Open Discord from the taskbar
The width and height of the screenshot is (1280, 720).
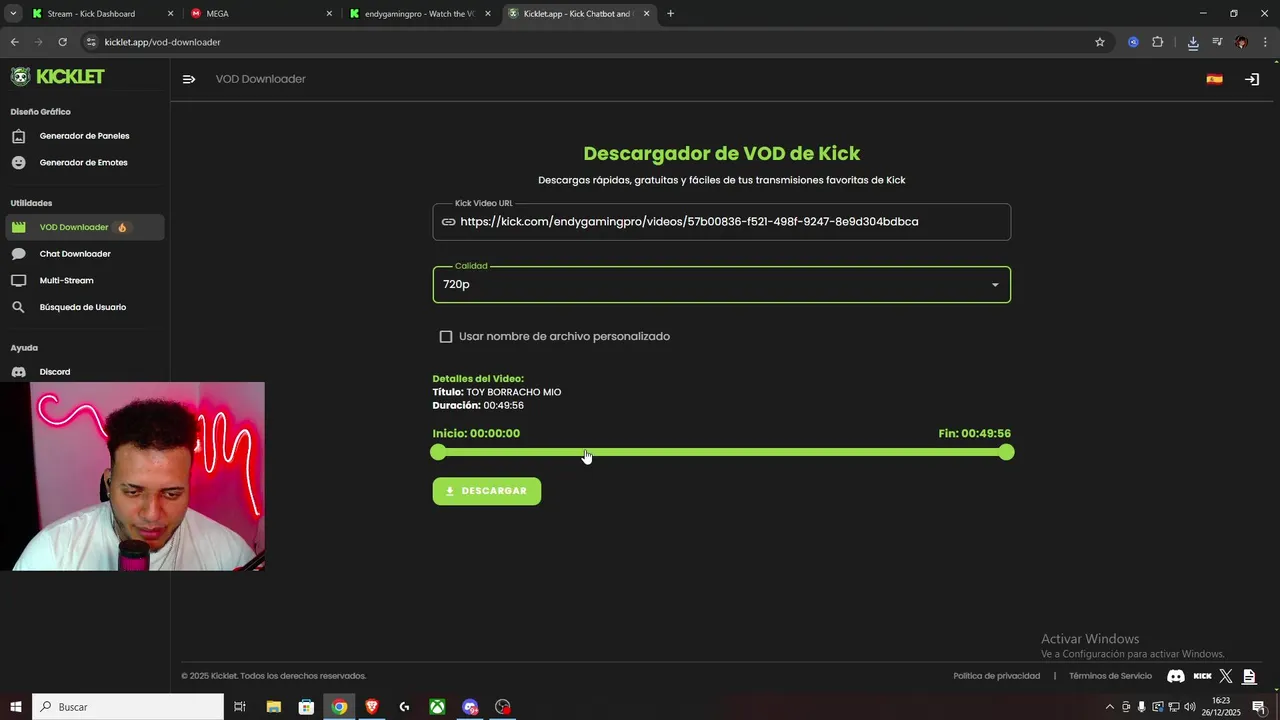tap(470, 707)
